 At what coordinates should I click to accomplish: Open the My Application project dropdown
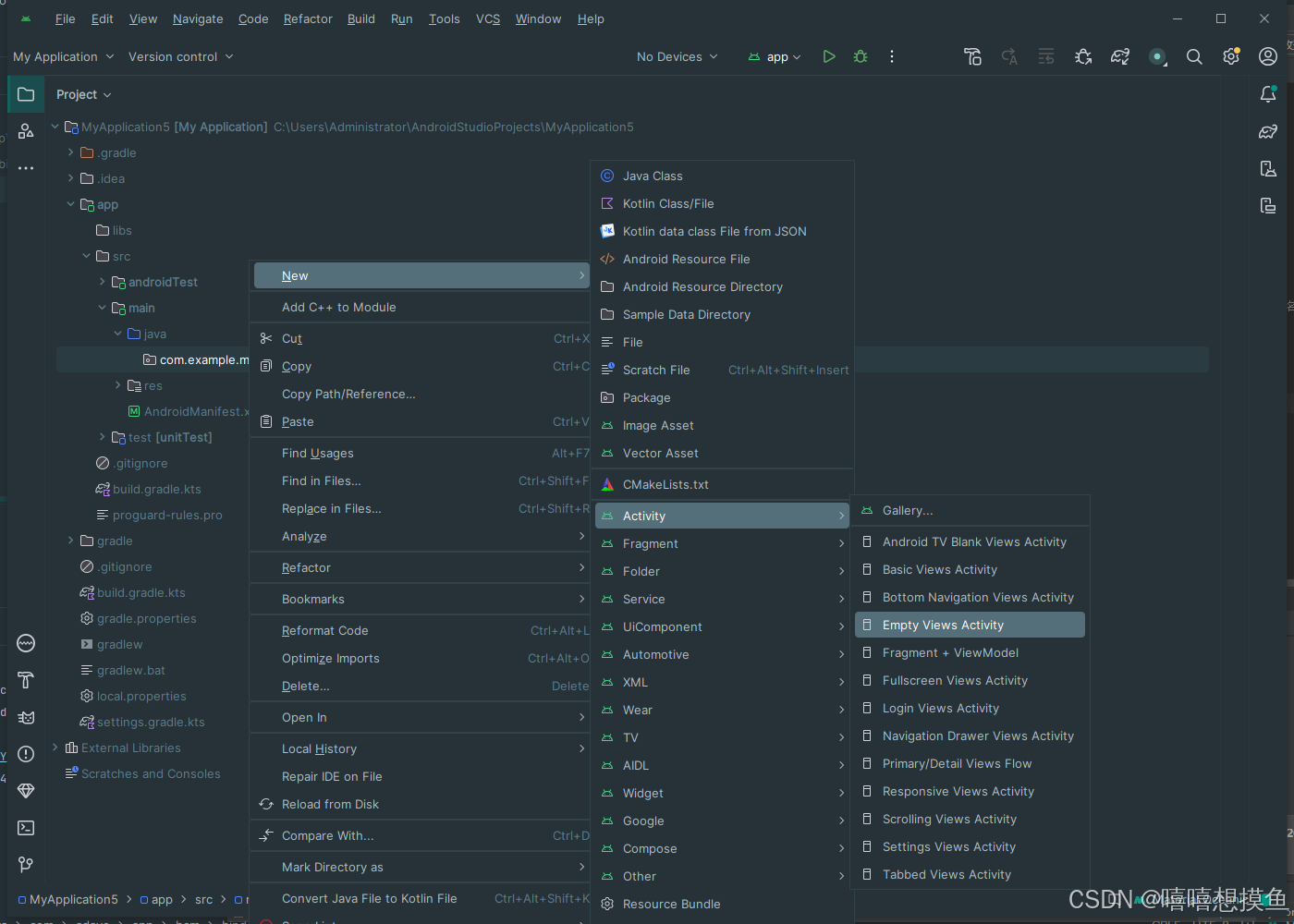pyautogui.click(x=64, y=56)
